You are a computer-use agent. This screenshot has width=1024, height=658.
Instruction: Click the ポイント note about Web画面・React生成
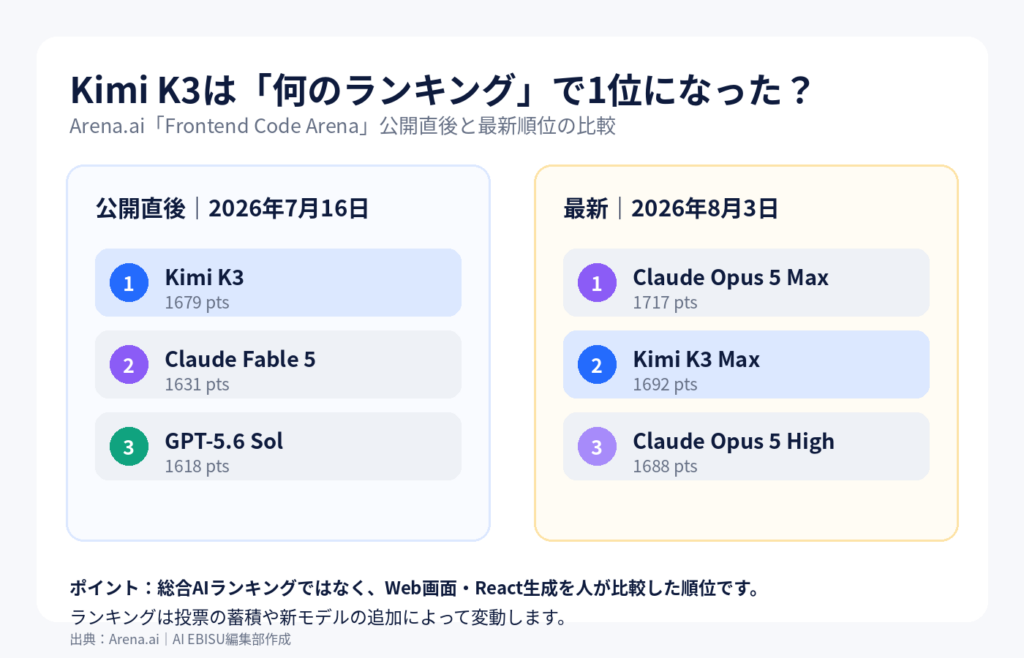(x=416, y=588)
